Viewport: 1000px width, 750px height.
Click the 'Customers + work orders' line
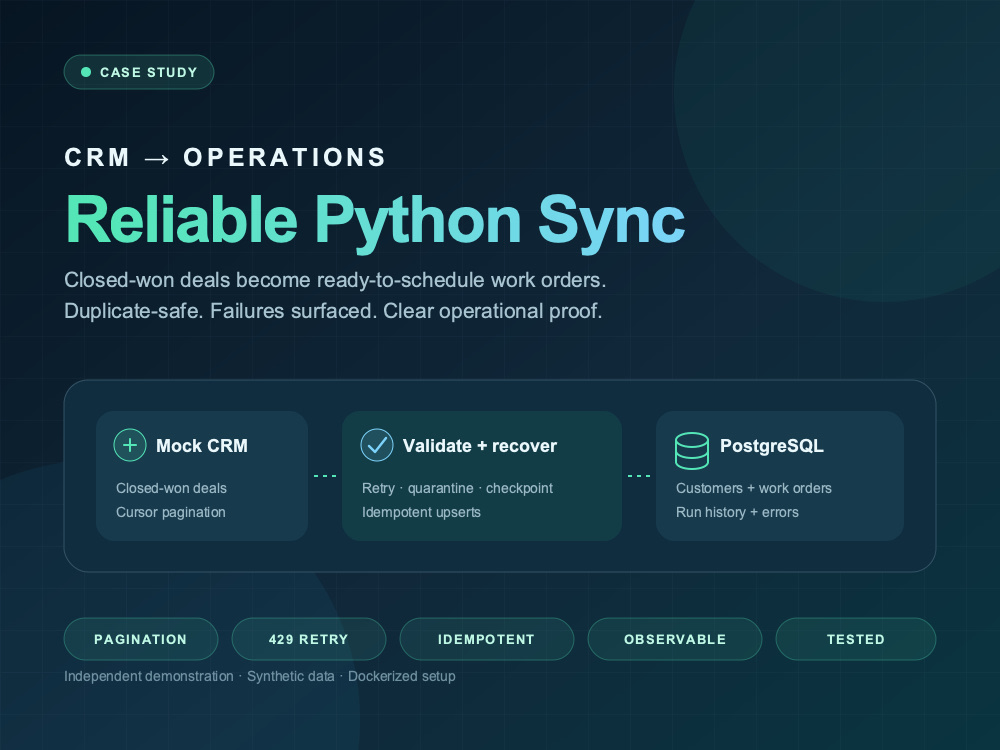coord(754,488)
